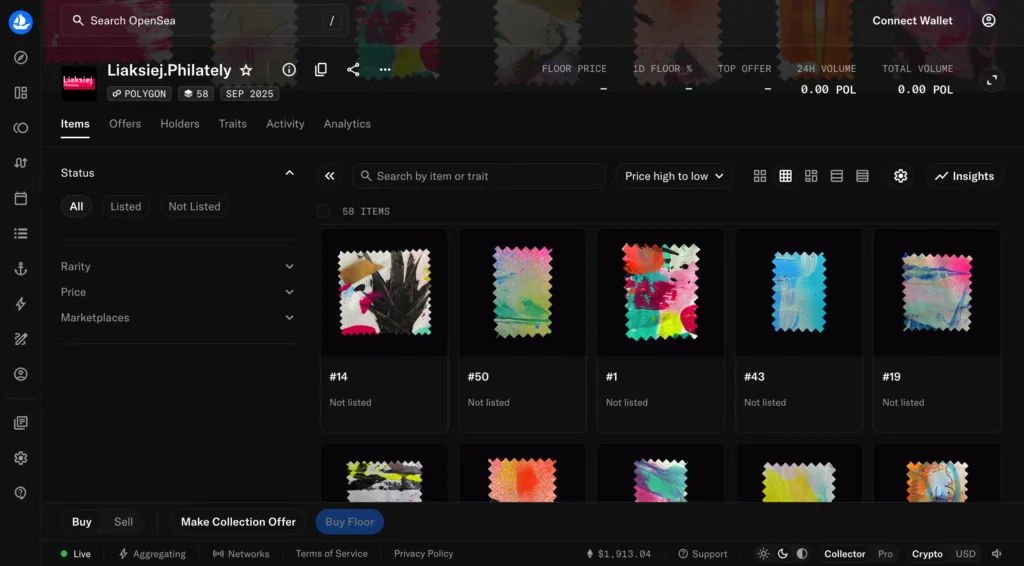
Task: Switch to Sell mode
Action: pos(123,522)
